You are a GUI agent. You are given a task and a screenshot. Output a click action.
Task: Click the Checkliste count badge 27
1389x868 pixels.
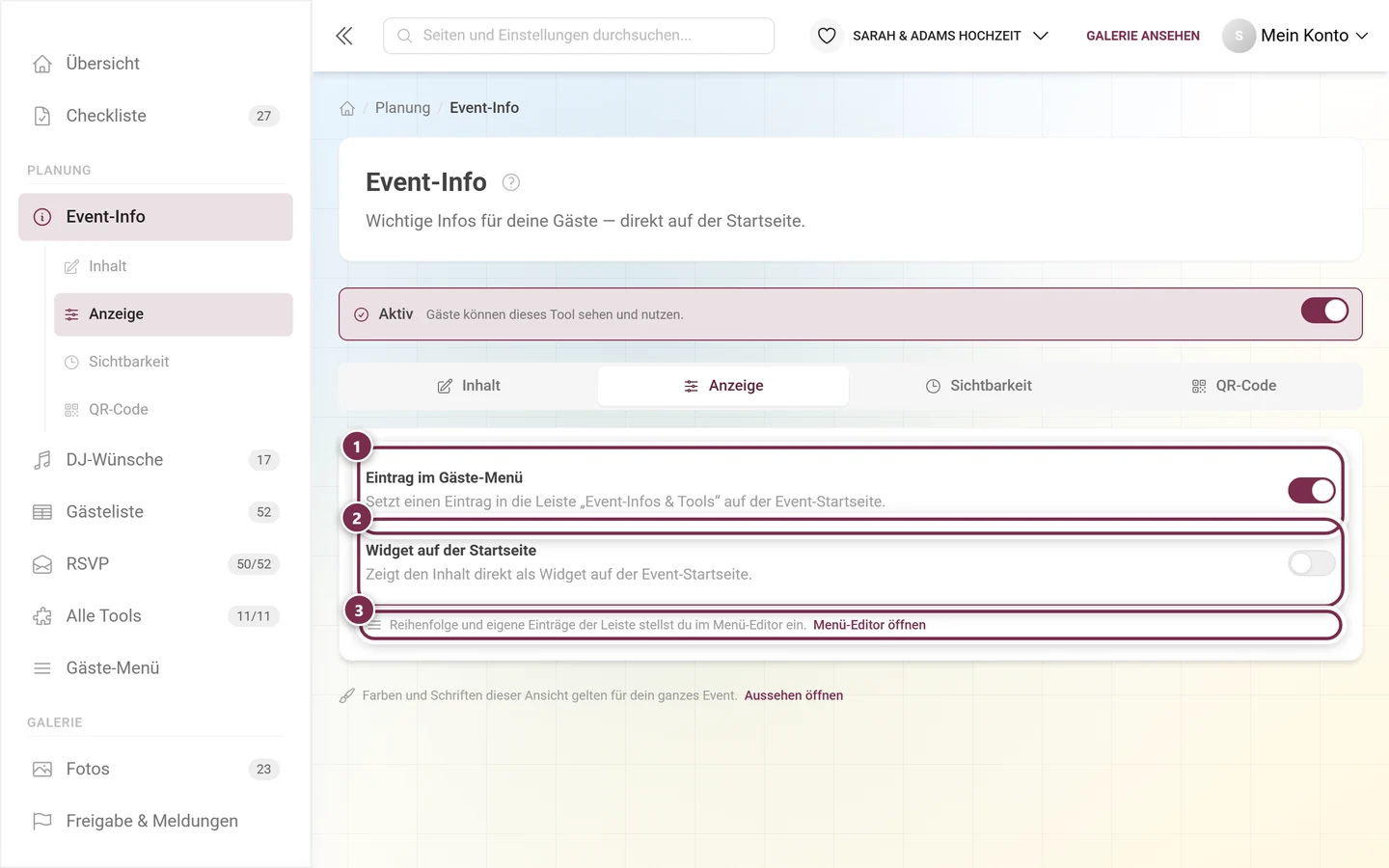tap(264, 116)
